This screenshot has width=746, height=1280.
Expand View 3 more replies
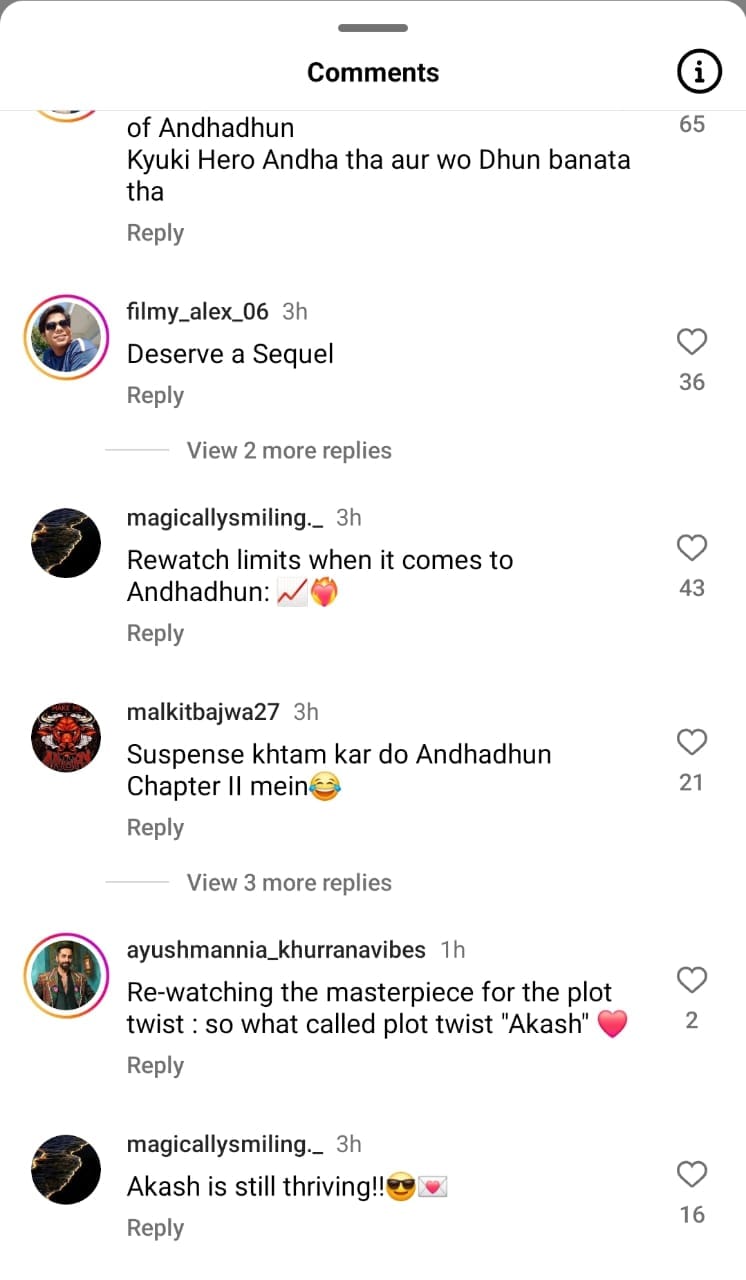pos(289,882)
